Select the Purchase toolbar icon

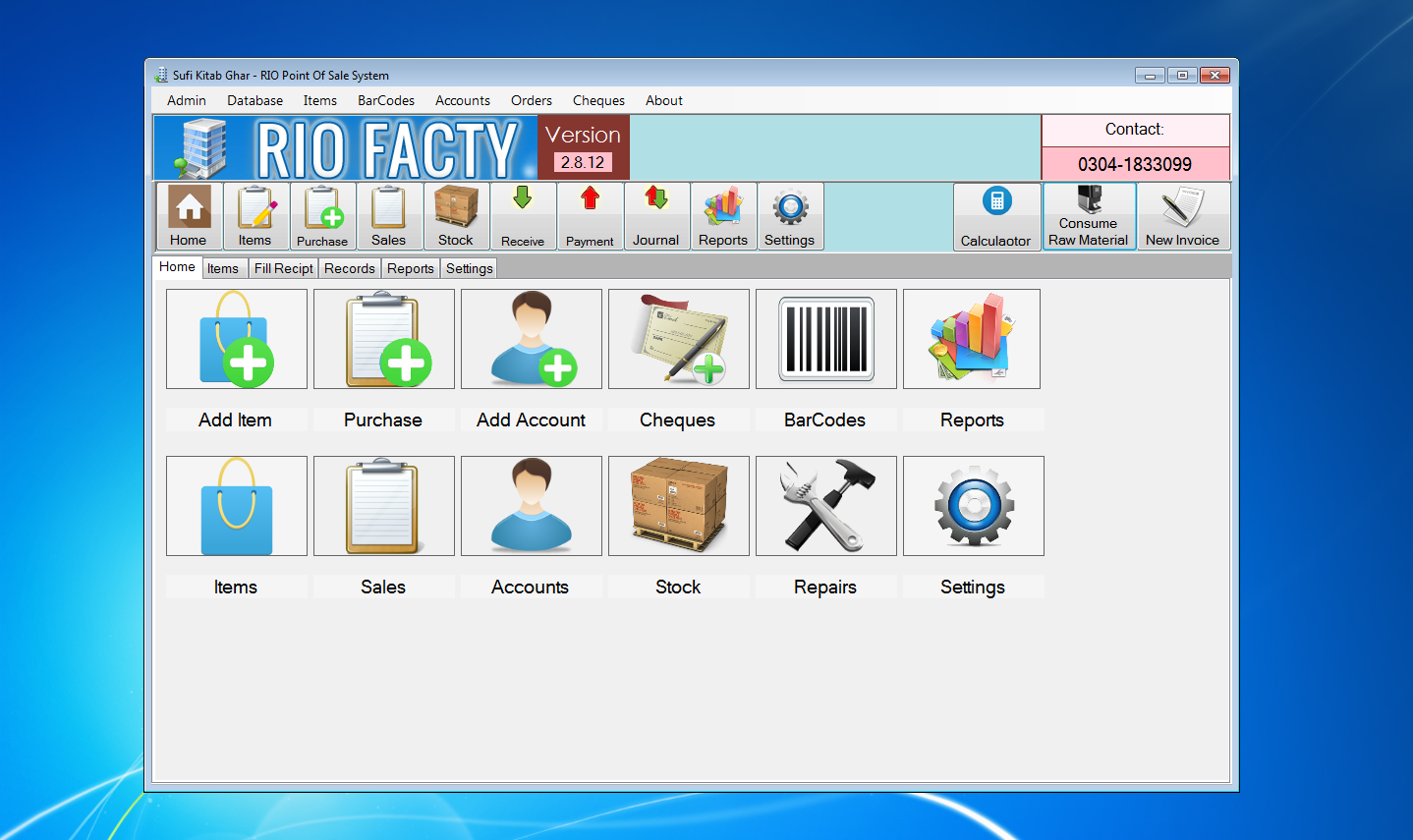click(322, 215)
